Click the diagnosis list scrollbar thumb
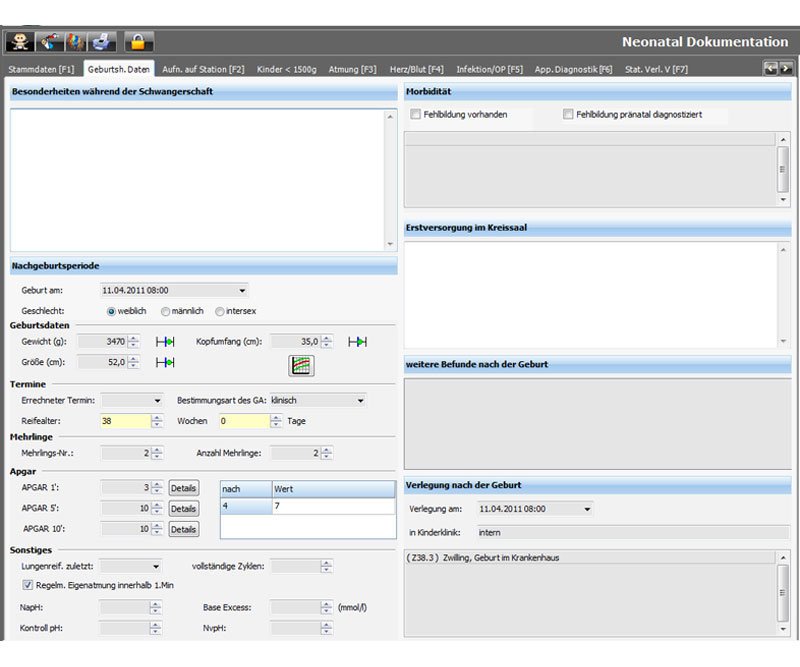The width and height of the screenshot is (800, 667). click(783, 593)
